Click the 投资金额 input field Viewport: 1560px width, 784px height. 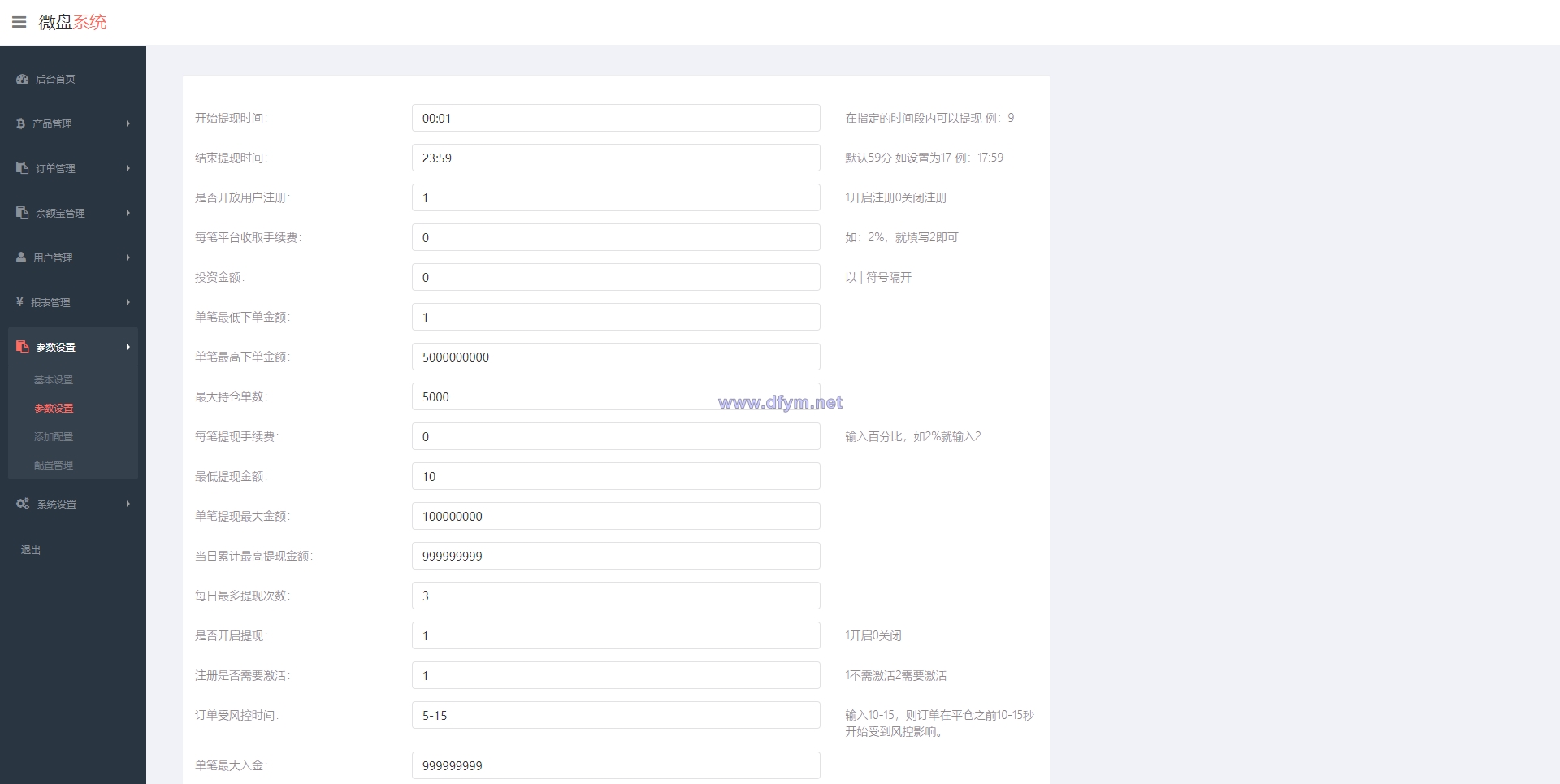point(616,277)
